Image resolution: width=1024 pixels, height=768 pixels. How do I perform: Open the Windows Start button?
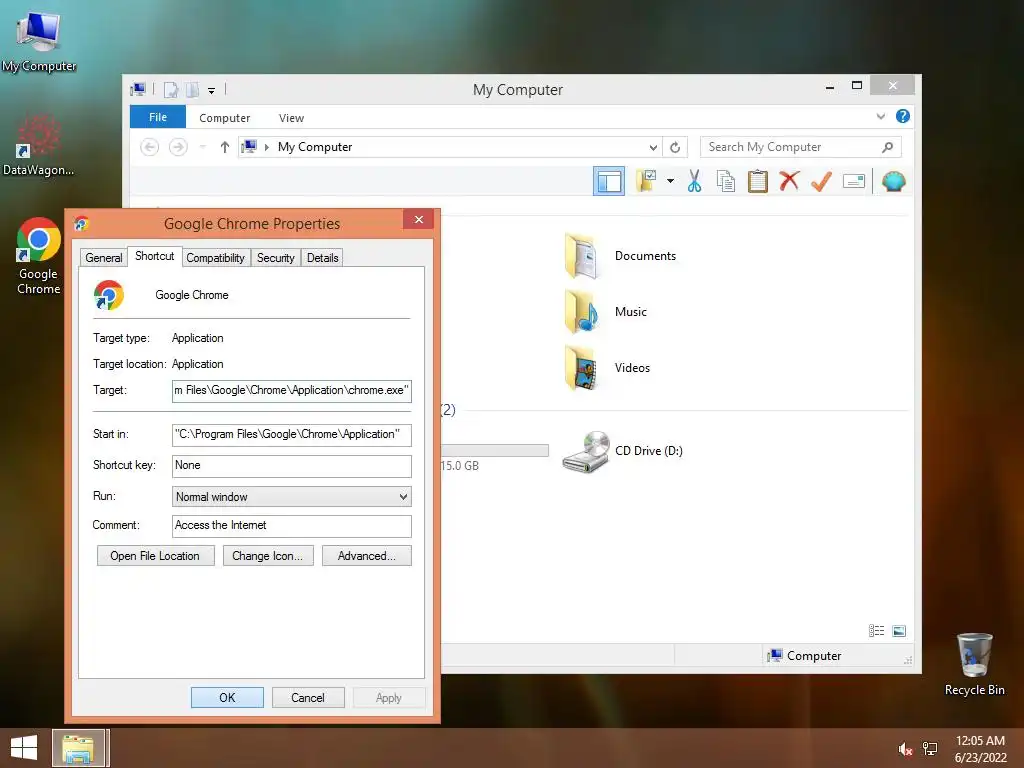click(x=24, y=748)
